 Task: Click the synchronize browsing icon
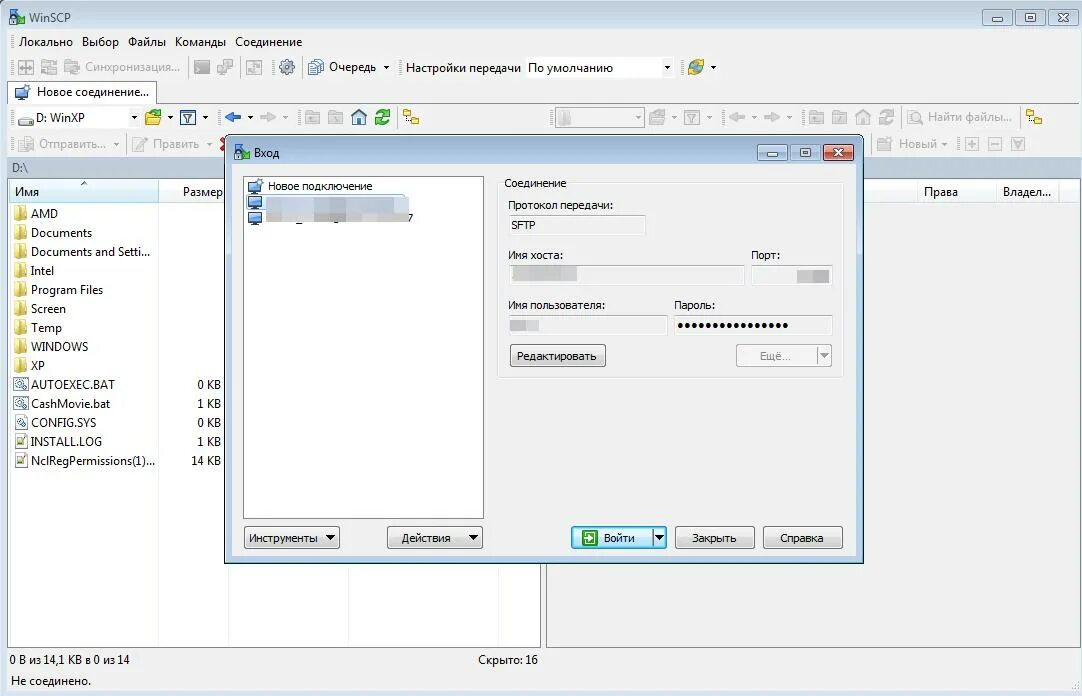(x=49, y=67)
